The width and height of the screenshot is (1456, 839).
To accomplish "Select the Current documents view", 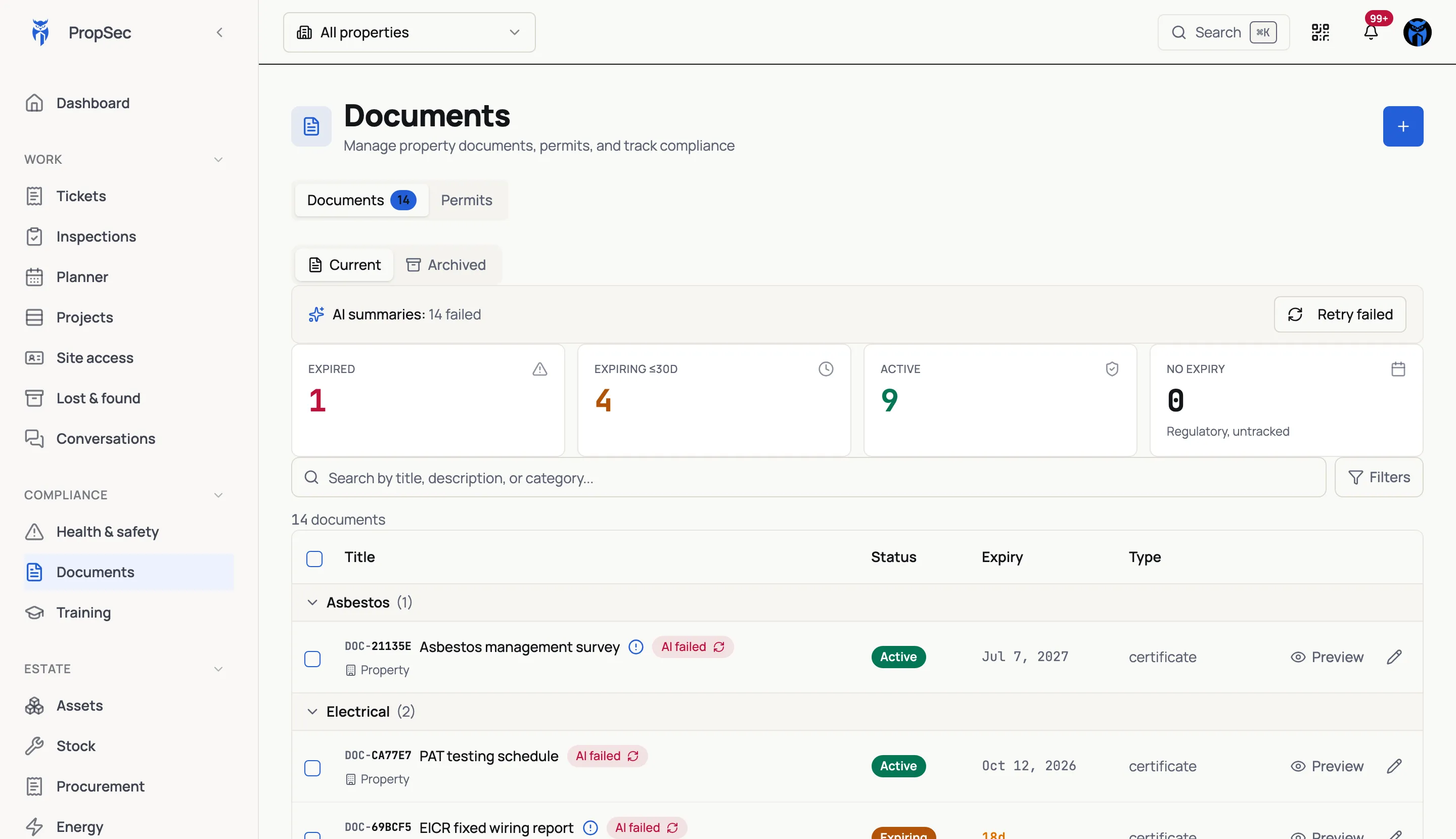I will tap(344, 264).
